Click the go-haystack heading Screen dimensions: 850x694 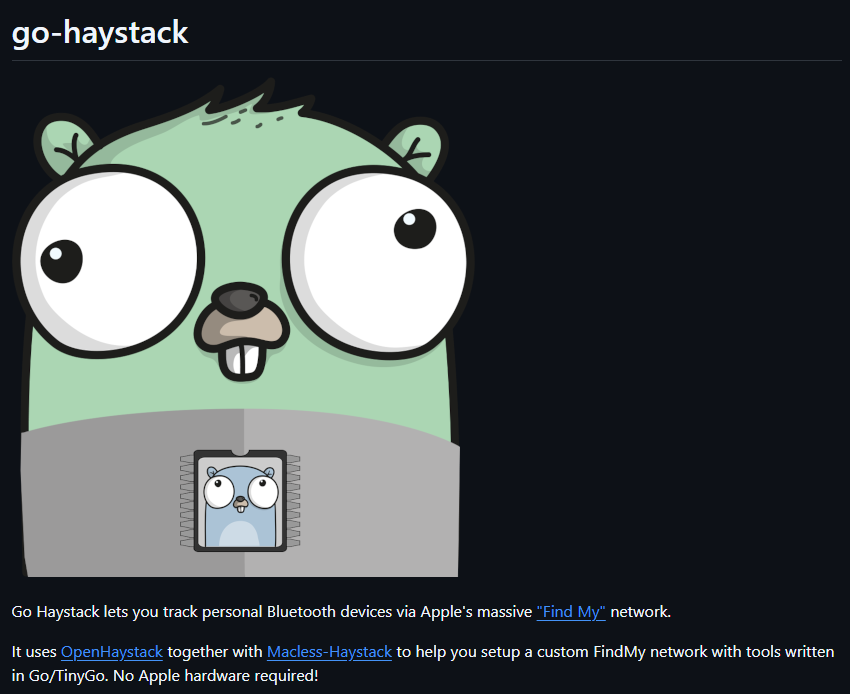click(100, 33)
